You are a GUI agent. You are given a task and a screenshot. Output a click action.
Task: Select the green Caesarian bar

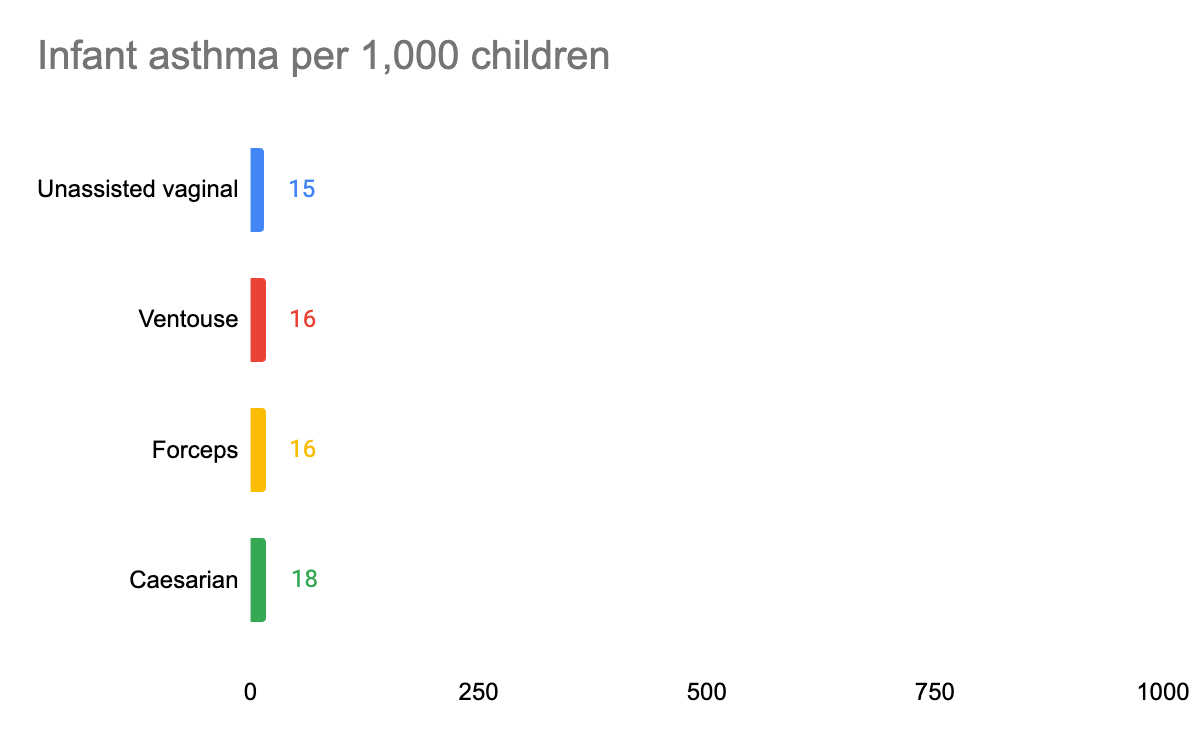(258, 580)
